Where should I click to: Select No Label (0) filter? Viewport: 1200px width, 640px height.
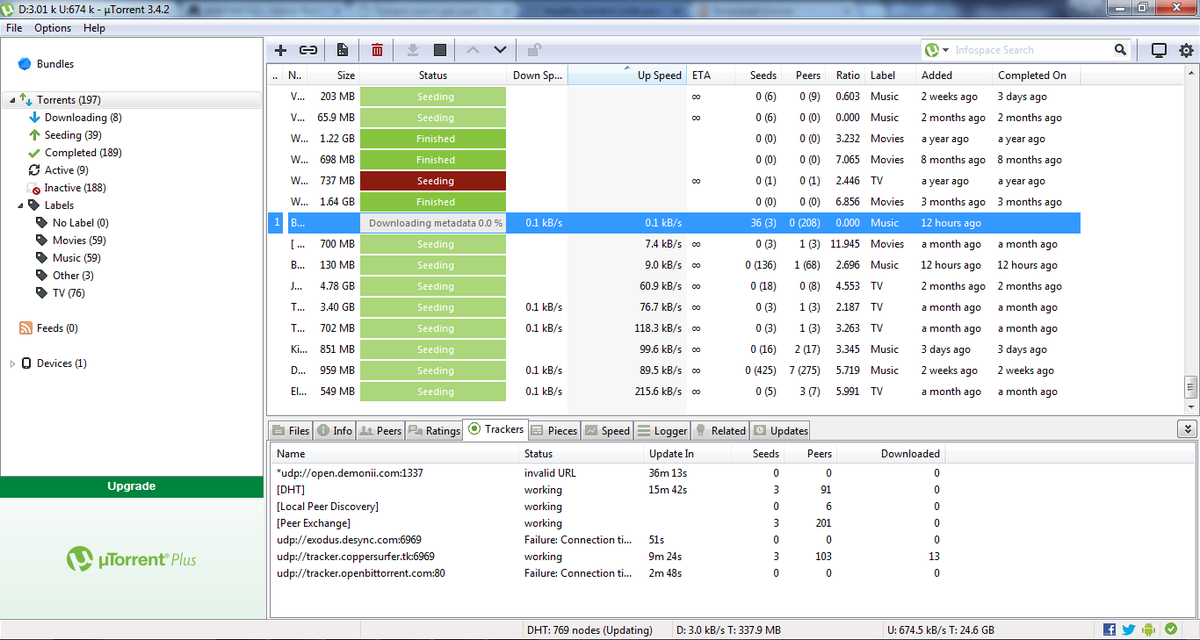coord(80,223)
